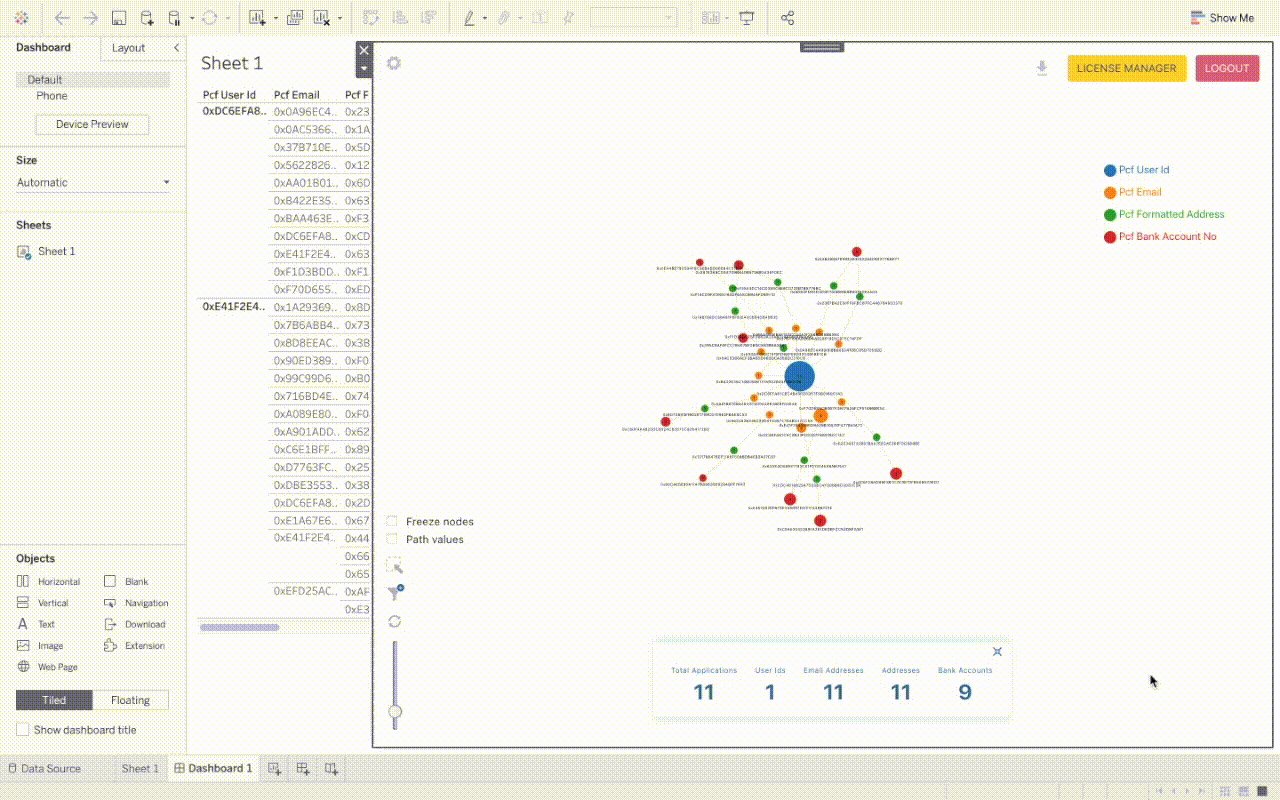Switch to the Sheet 1 tab
This screenshot has width=1280, height=800.
pyautogui.click(x=140, y=768)
